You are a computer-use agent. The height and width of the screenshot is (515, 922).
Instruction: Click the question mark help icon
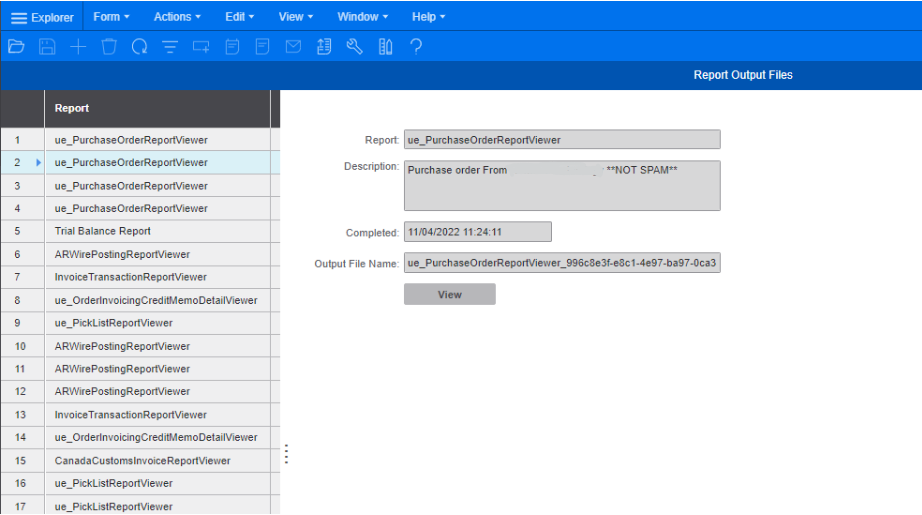416,46
